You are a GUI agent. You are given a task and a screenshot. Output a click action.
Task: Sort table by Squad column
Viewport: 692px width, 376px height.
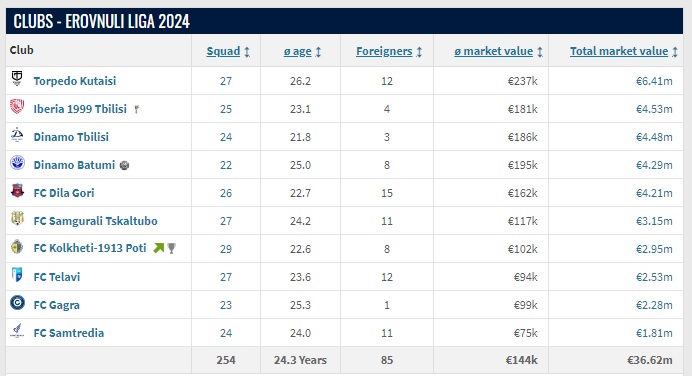click(x=228, y=51)
